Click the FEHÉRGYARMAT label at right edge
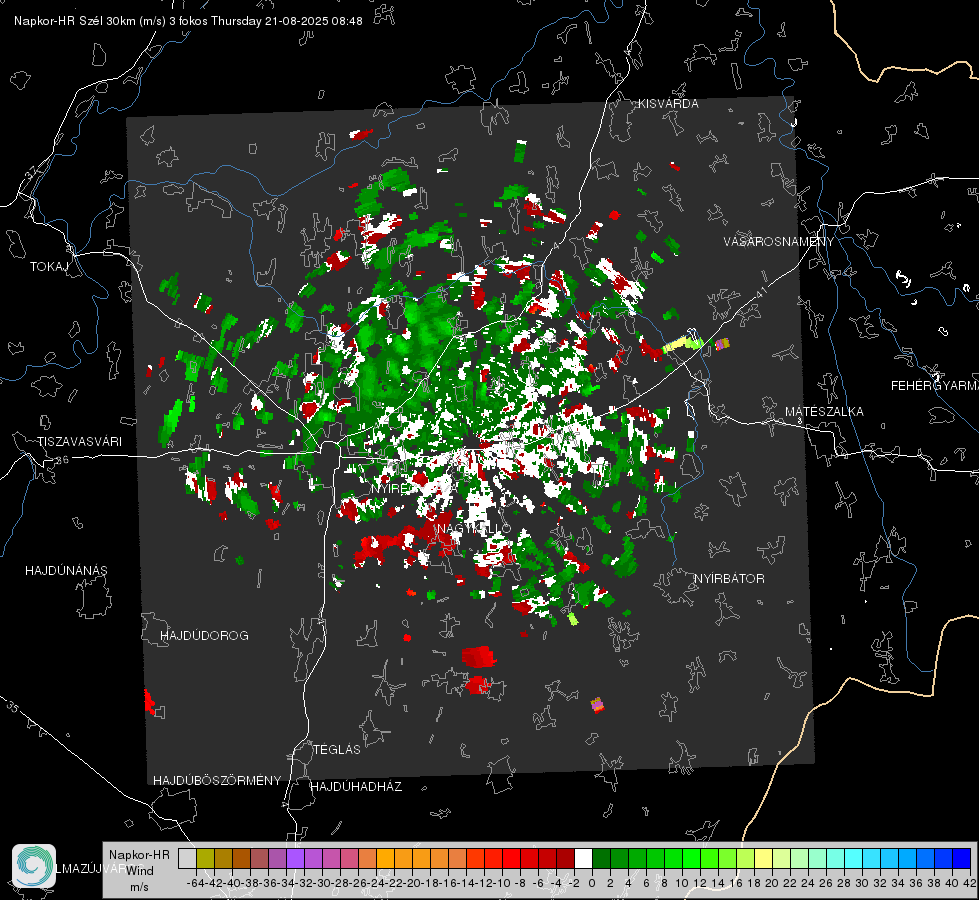This screenshot has height=900, width=979. [935, 386]
